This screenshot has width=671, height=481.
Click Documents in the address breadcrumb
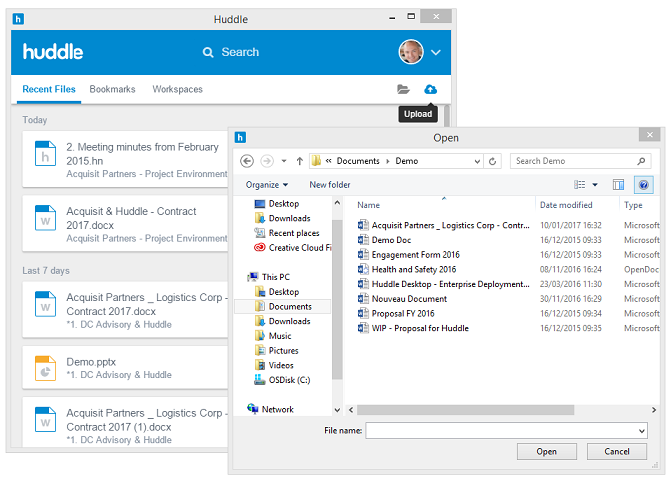click(x=358, y=161)
